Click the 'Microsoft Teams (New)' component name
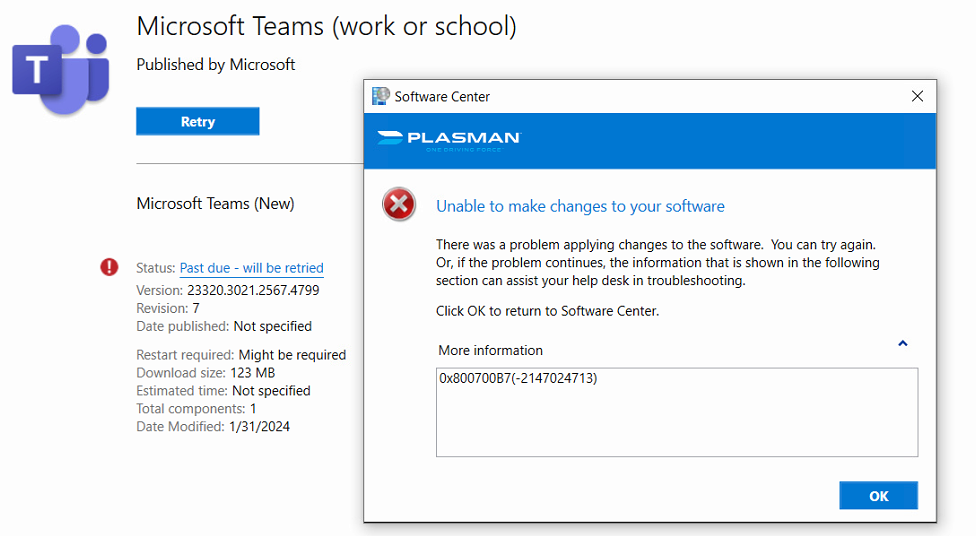976x536 pixels. coord(215,204)
